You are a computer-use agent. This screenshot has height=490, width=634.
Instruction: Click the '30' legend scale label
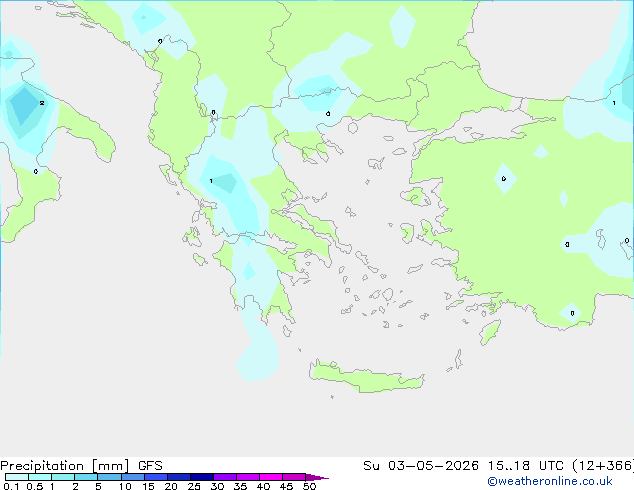217,486
